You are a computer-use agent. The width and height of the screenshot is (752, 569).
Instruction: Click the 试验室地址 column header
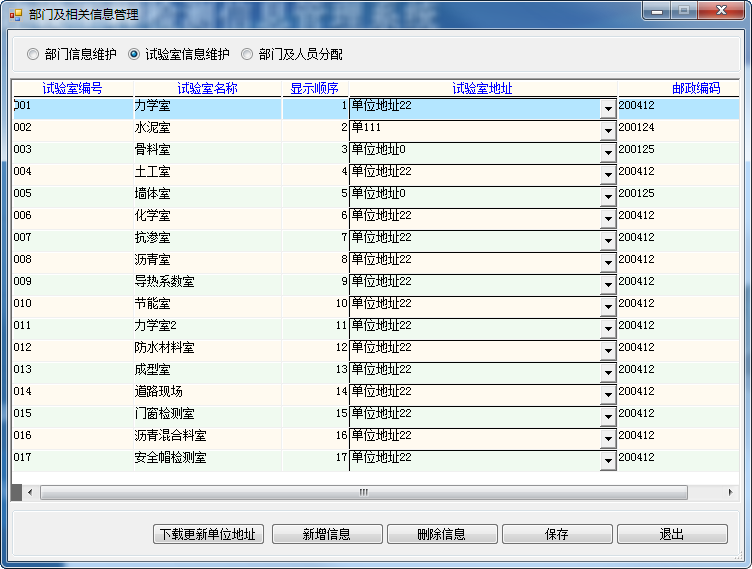pyautogui.click(x=482, y=88)
